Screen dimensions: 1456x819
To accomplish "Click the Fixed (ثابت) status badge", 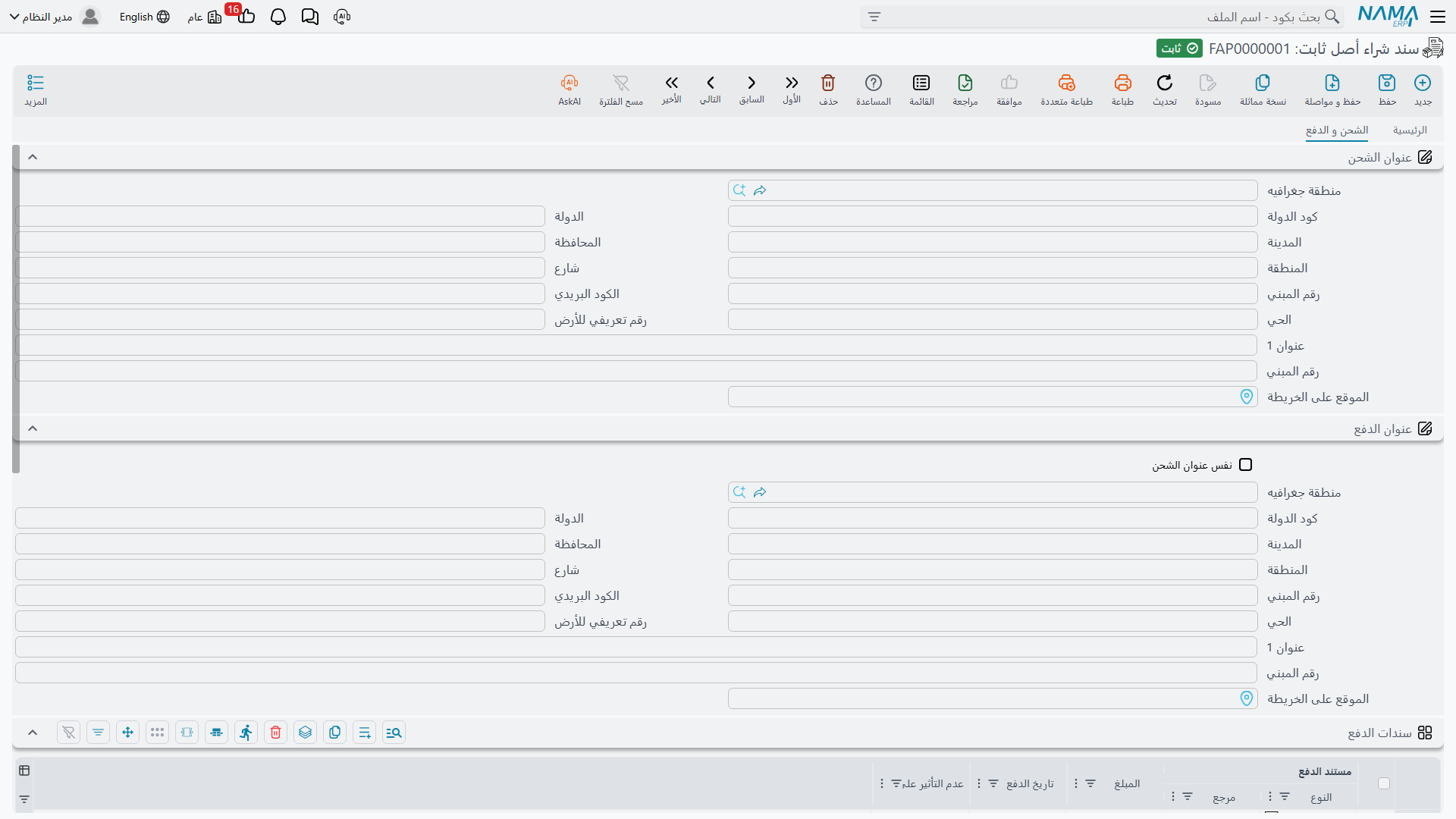I will pos(1179,49).
